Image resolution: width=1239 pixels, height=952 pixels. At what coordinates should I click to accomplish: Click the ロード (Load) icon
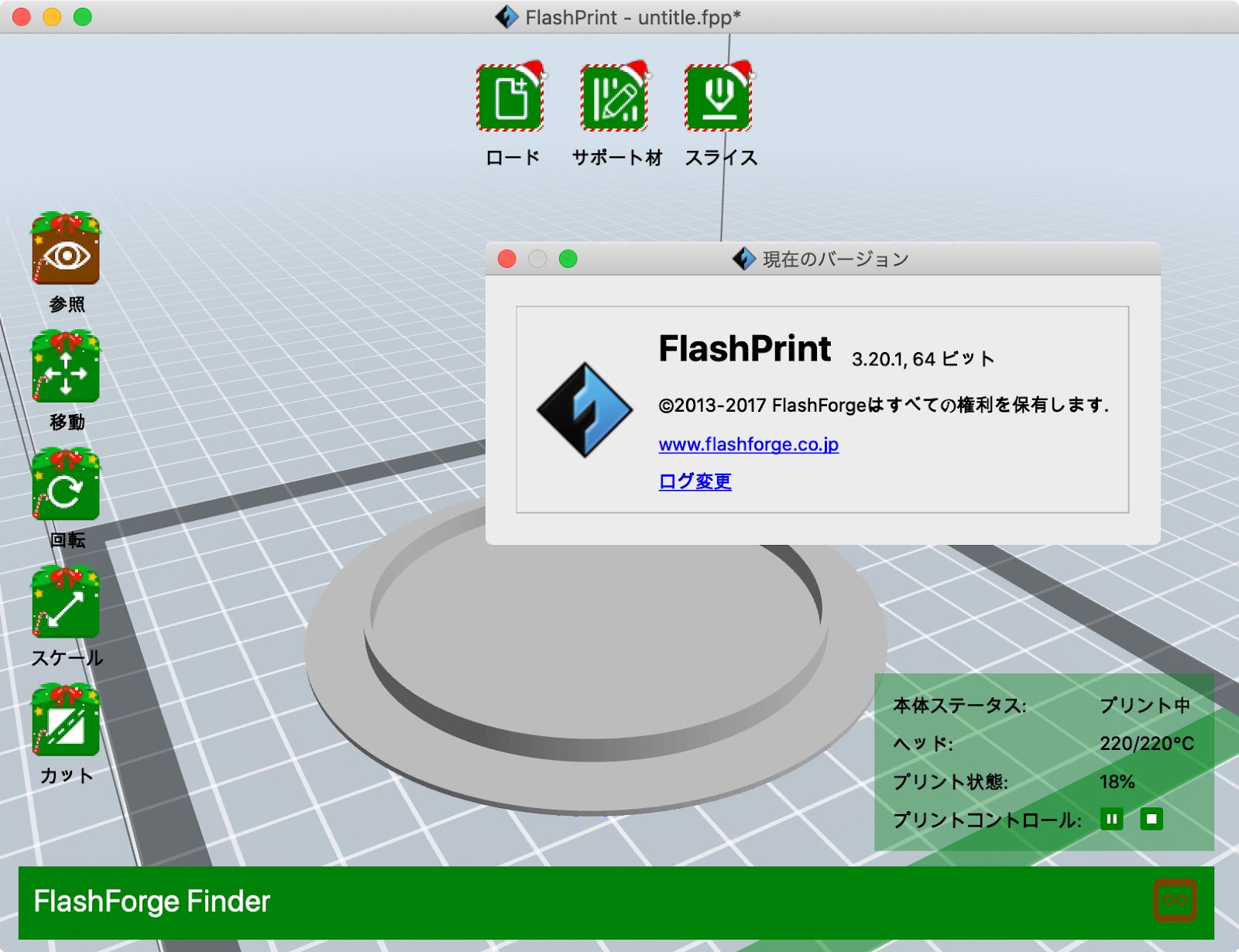pyautogui.click(x=510, y=98)
